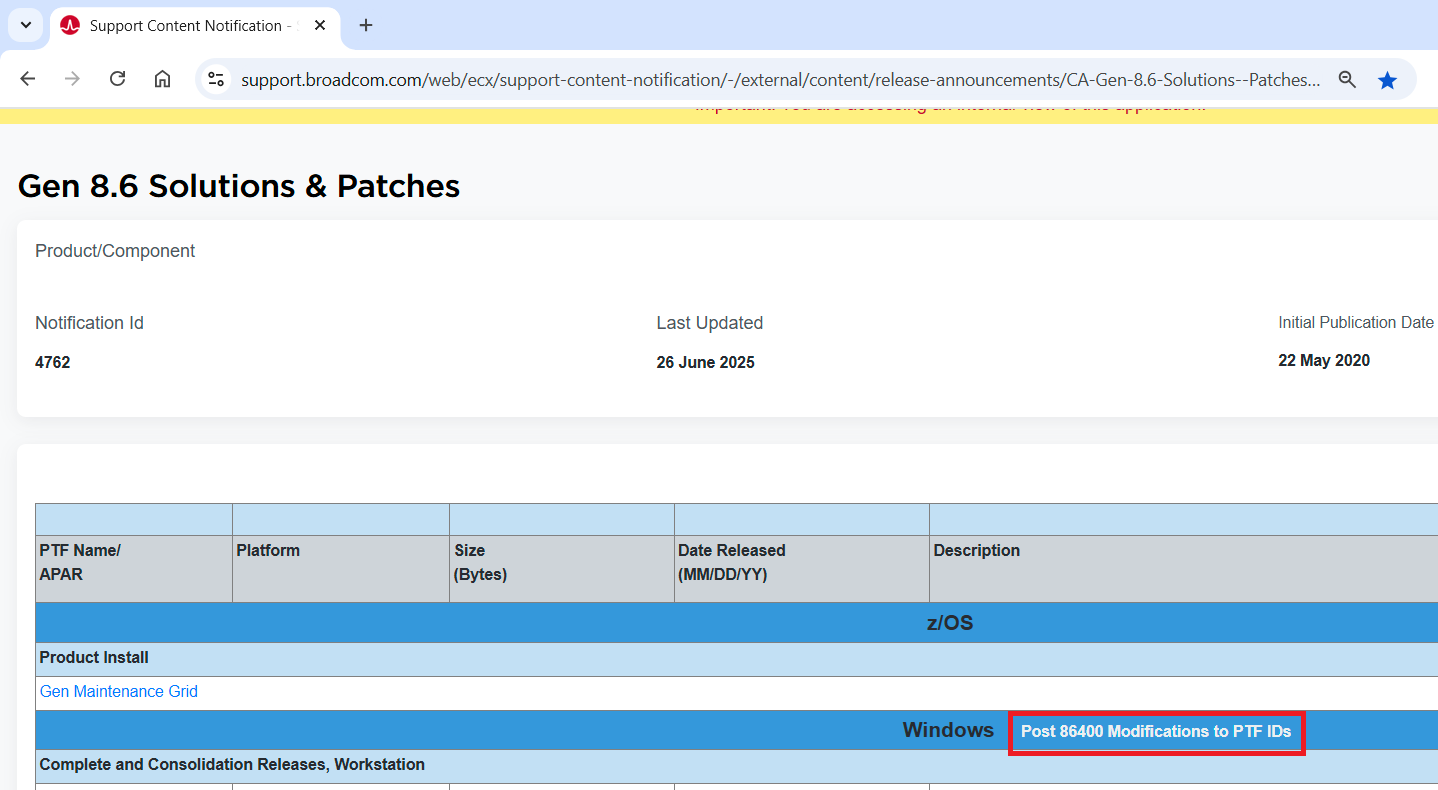The image size is (1438, 790).
Task: Select the publication date 22 May 2020
Action: [1324, 360]
